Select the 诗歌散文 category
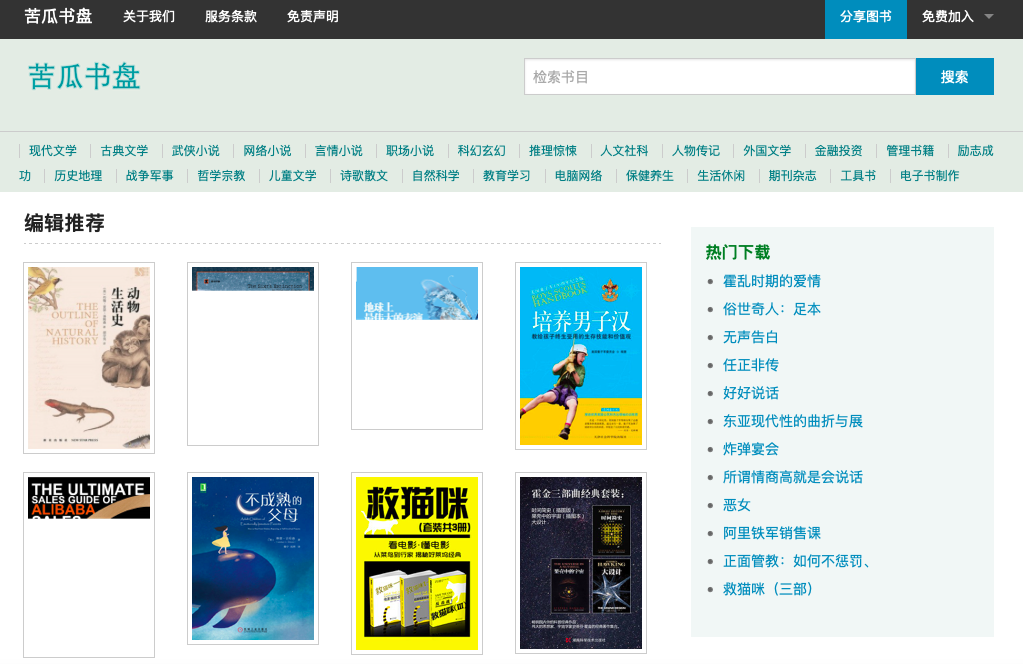This screenshot has height=664, width=1023. click(364, 175)
